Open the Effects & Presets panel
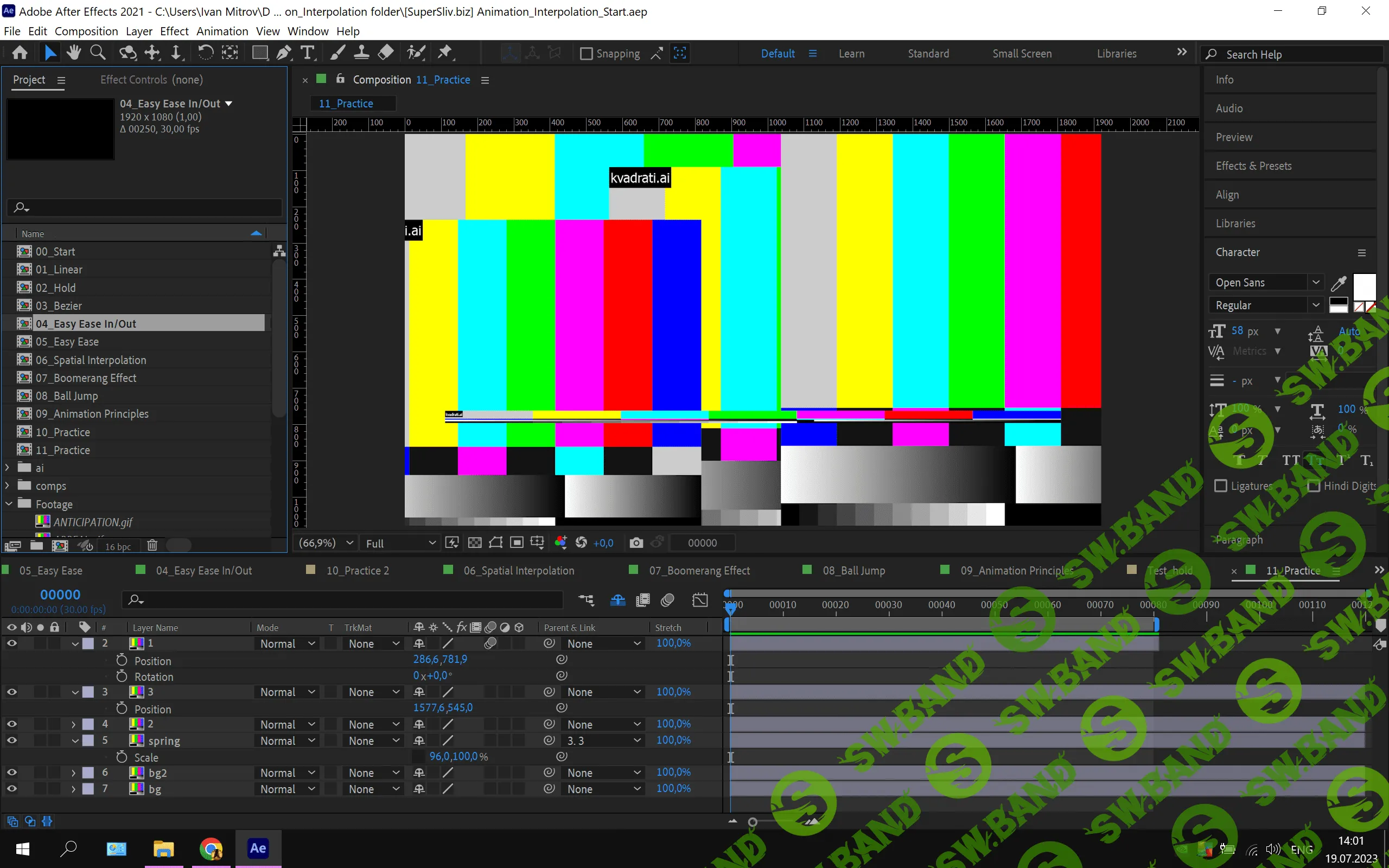The image size is (1389, 868). point(1253,166)
